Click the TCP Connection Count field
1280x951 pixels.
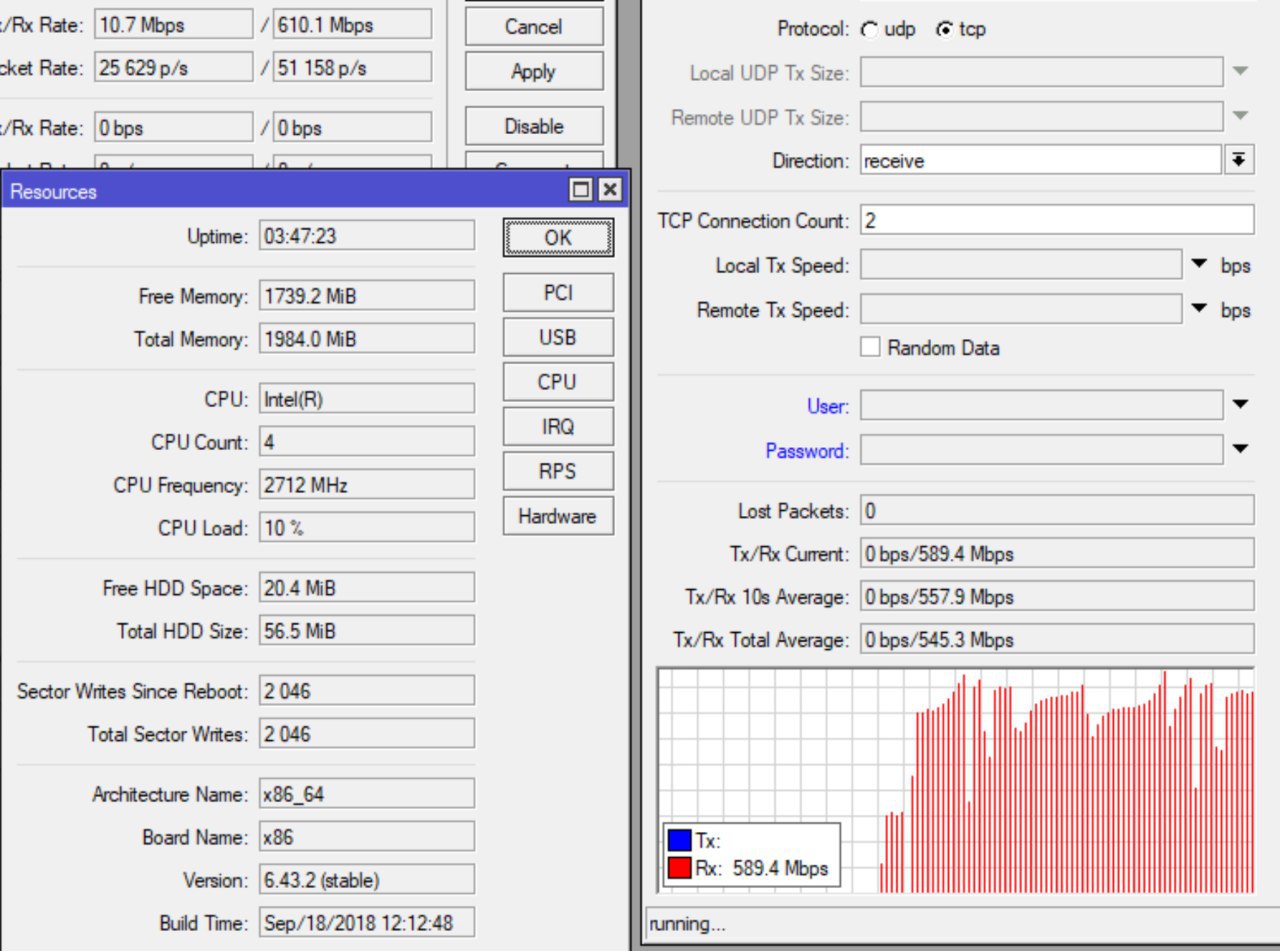(x=1056, y=220)
